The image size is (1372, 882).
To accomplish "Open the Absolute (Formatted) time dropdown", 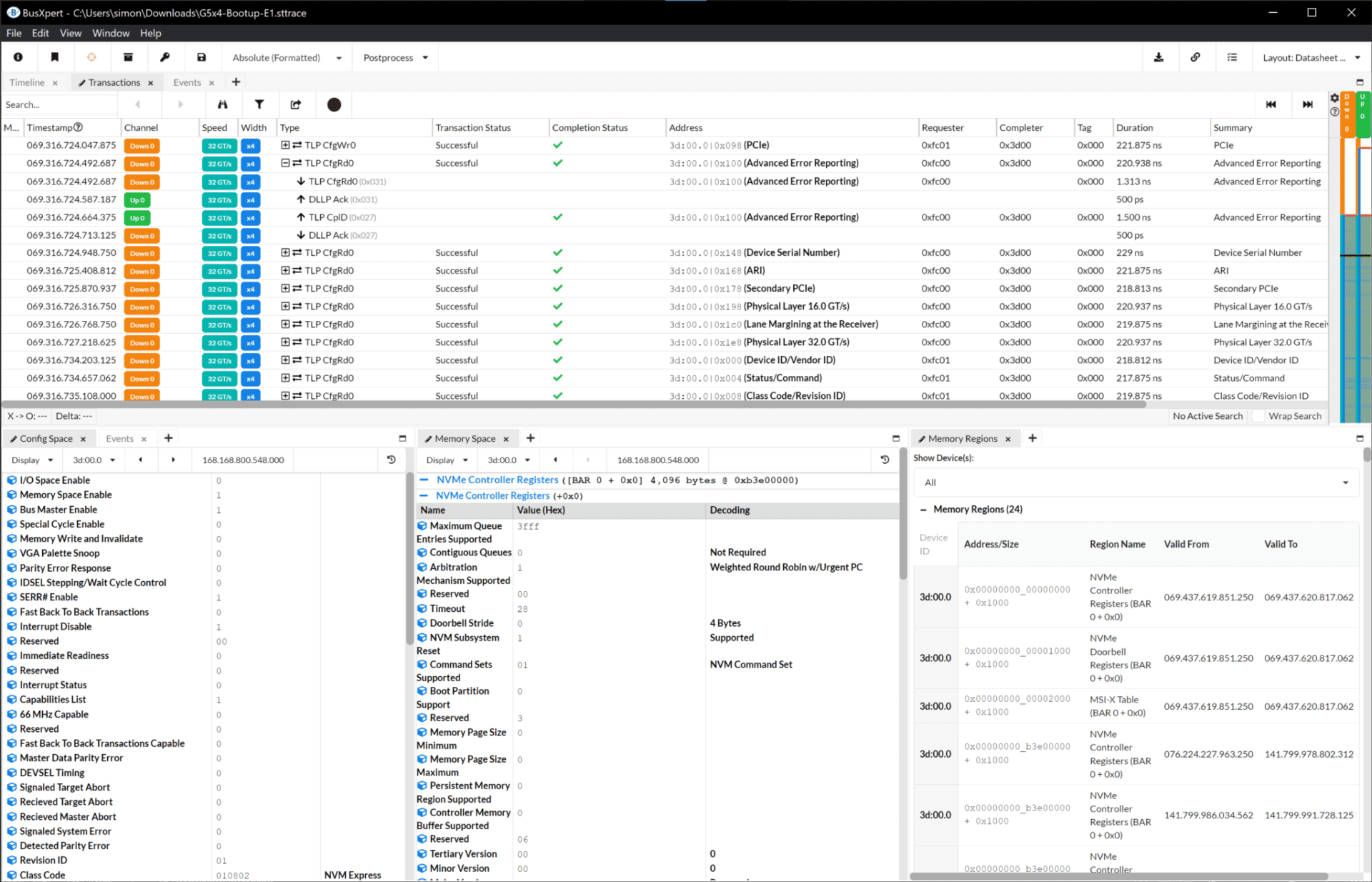I will point(287,57).
